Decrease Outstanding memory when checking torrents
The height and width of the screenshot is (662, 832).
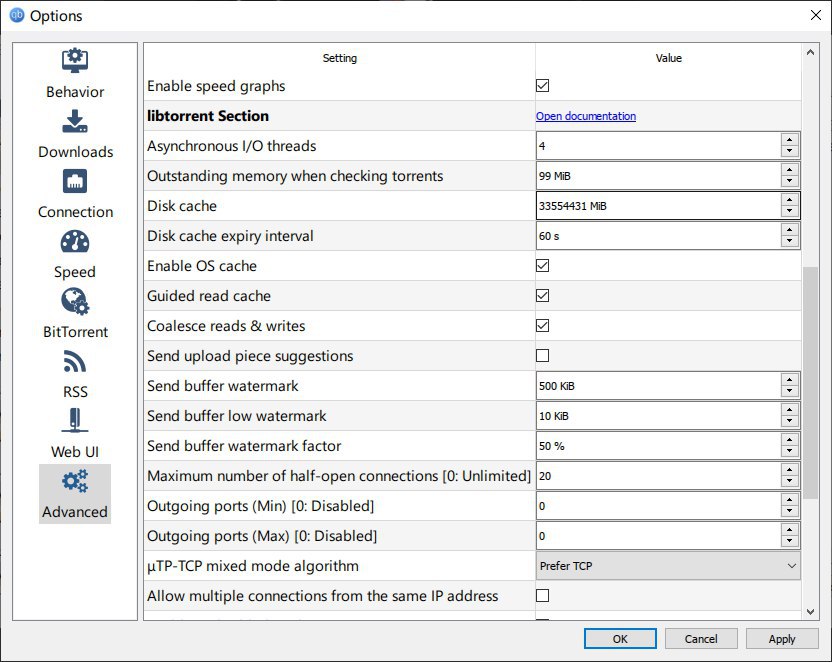pos(790,181)
